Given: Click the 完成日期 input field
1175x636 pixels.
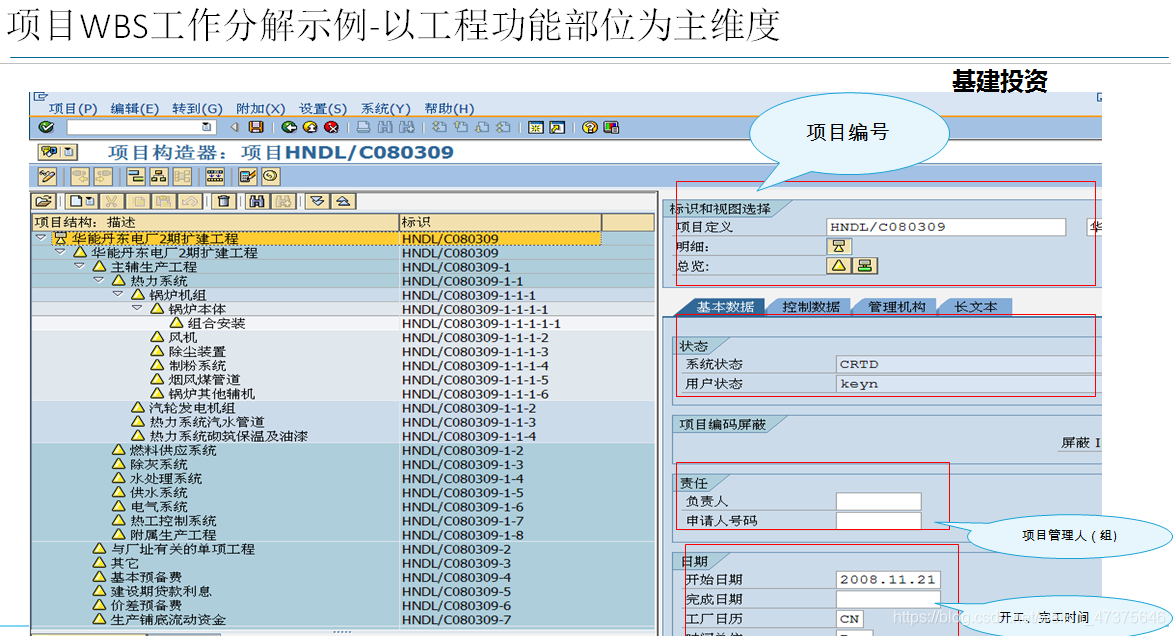Looking at the screenshot, I should coord(888,599).
